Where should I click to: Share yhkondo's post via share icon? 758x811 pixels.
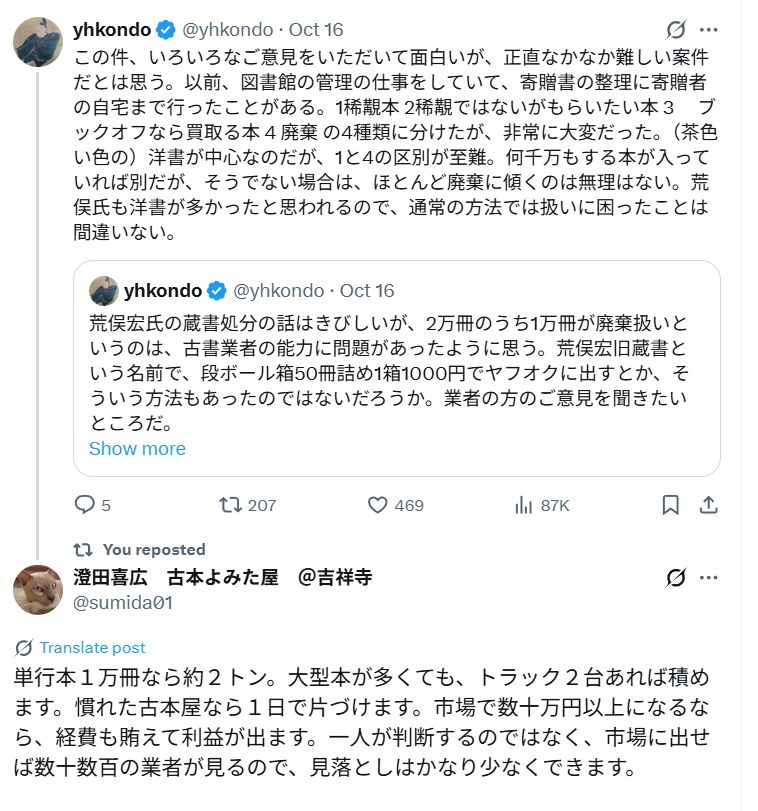tap(708, 505)
